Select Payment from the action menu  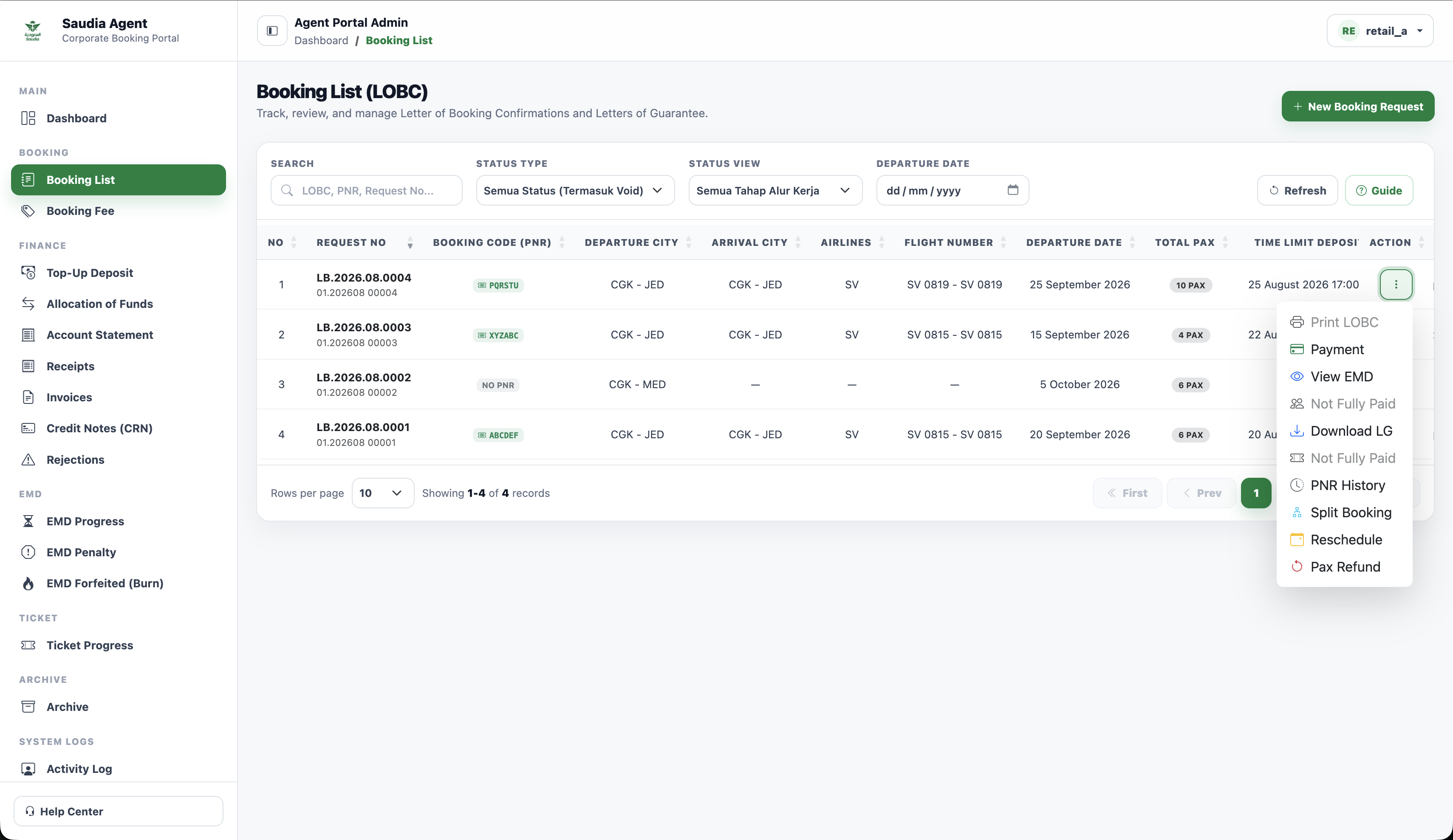click(x=1344, y=350)
